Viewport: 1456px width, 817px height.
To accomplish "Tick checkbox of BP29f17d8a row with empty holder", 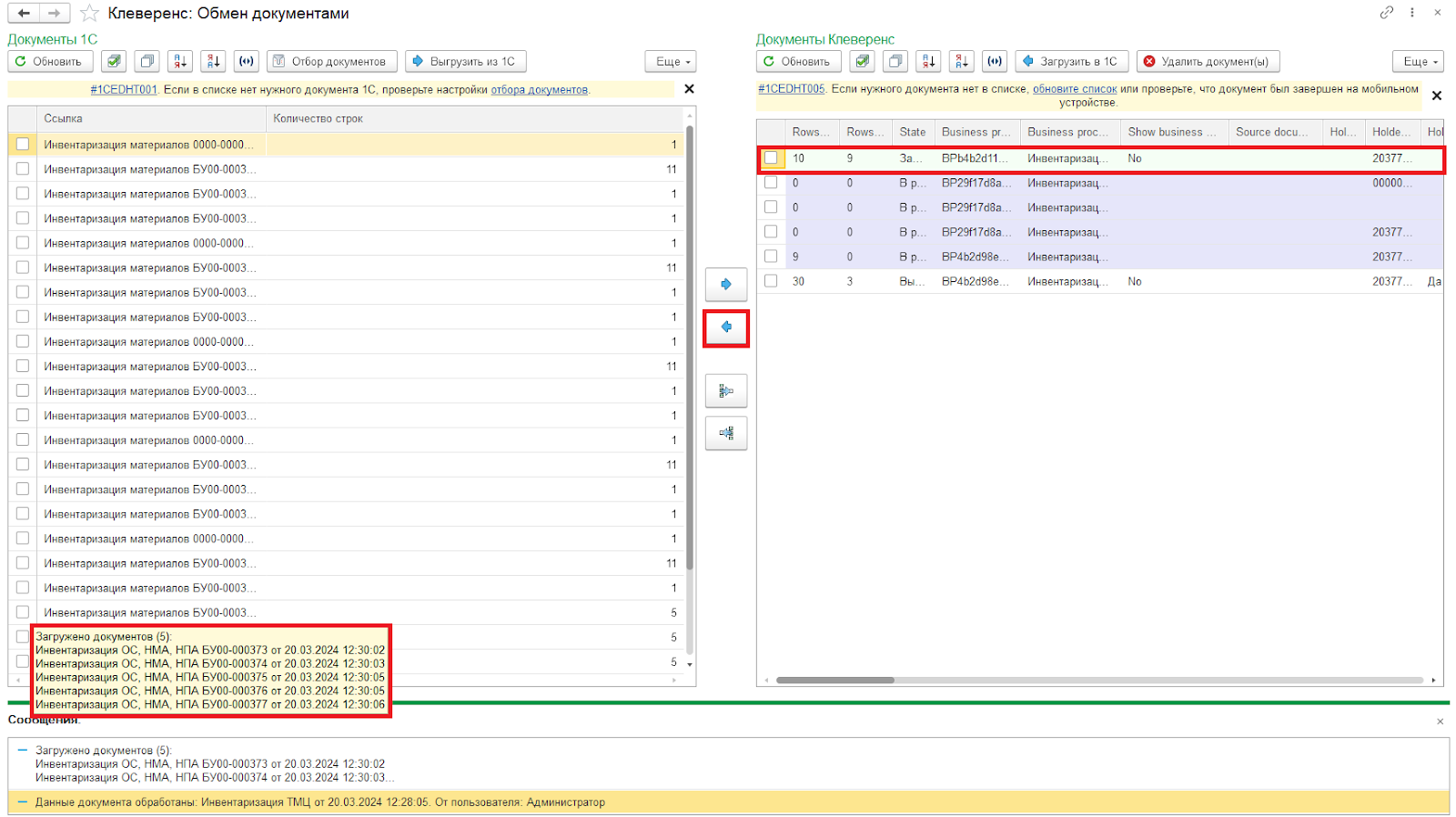I will coord(771,207).
